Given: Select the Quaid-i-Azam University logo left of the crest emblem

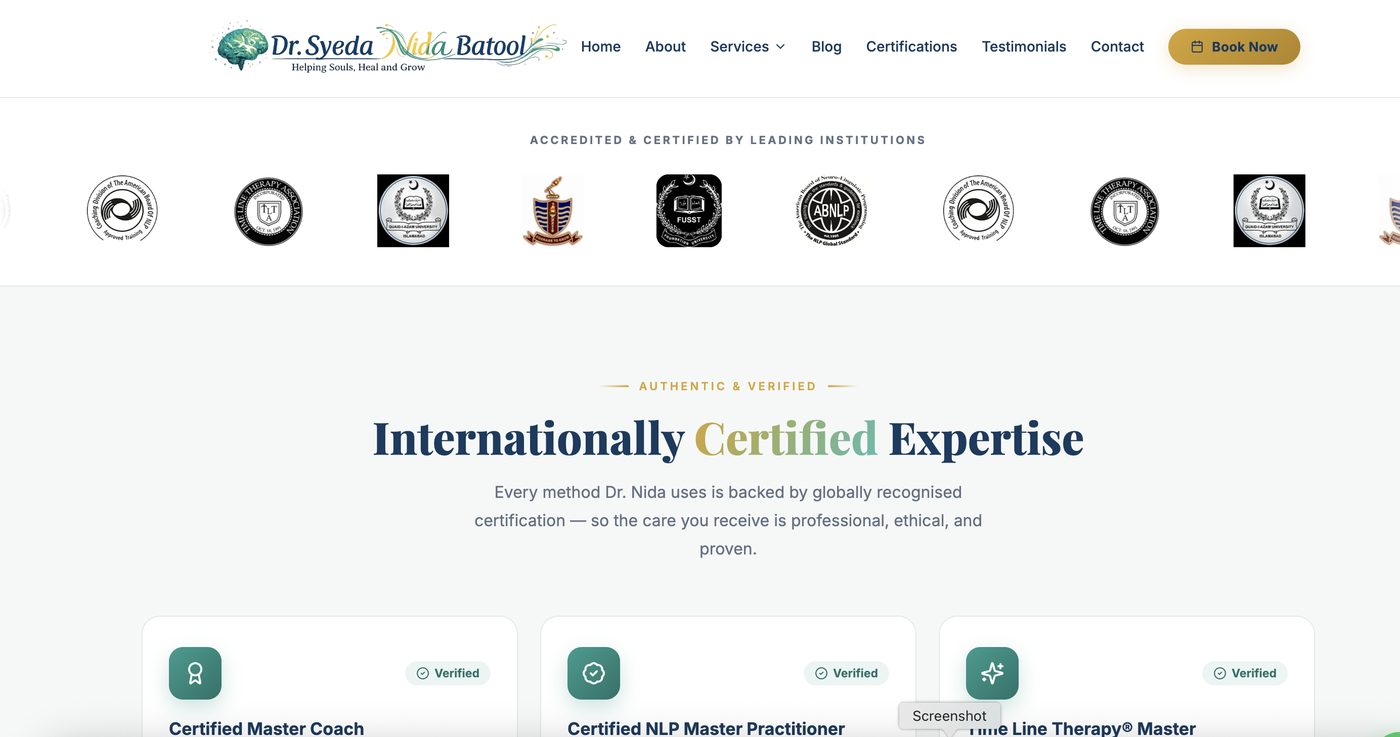Looking at the screenshot, I should pos(413,211).
